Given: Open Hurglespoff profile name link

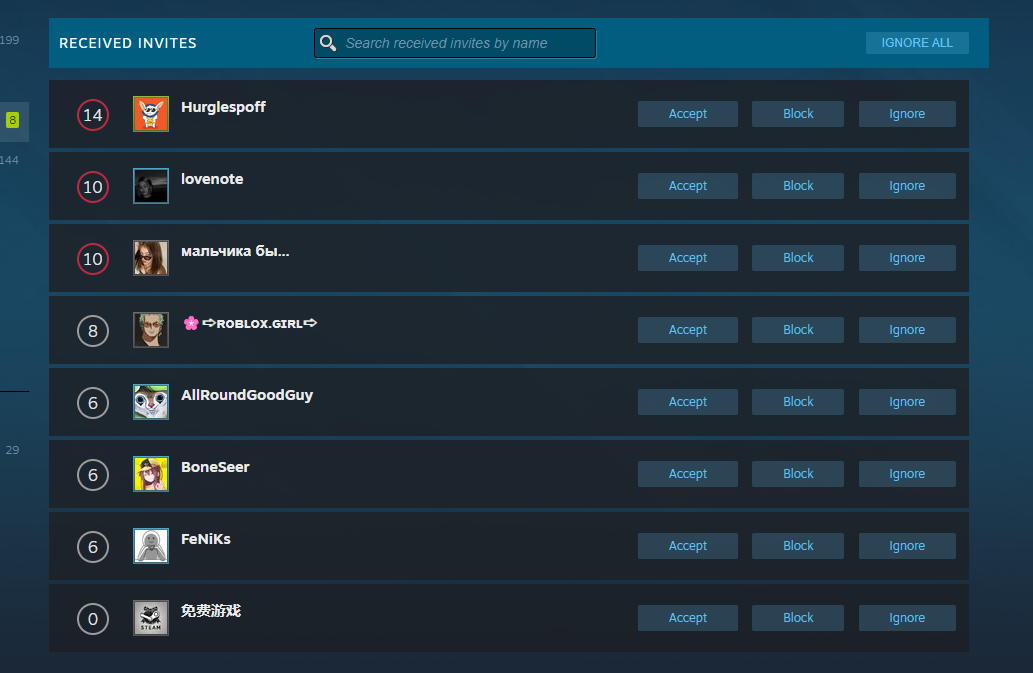Looking at the screenshot, I should [x=223, y=107].
